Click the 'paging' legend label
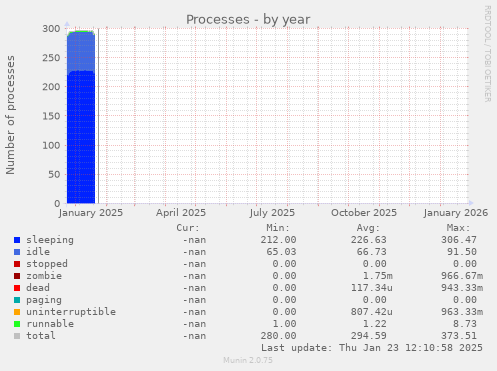This screenshot has width=497, height=371. (44, 300)
